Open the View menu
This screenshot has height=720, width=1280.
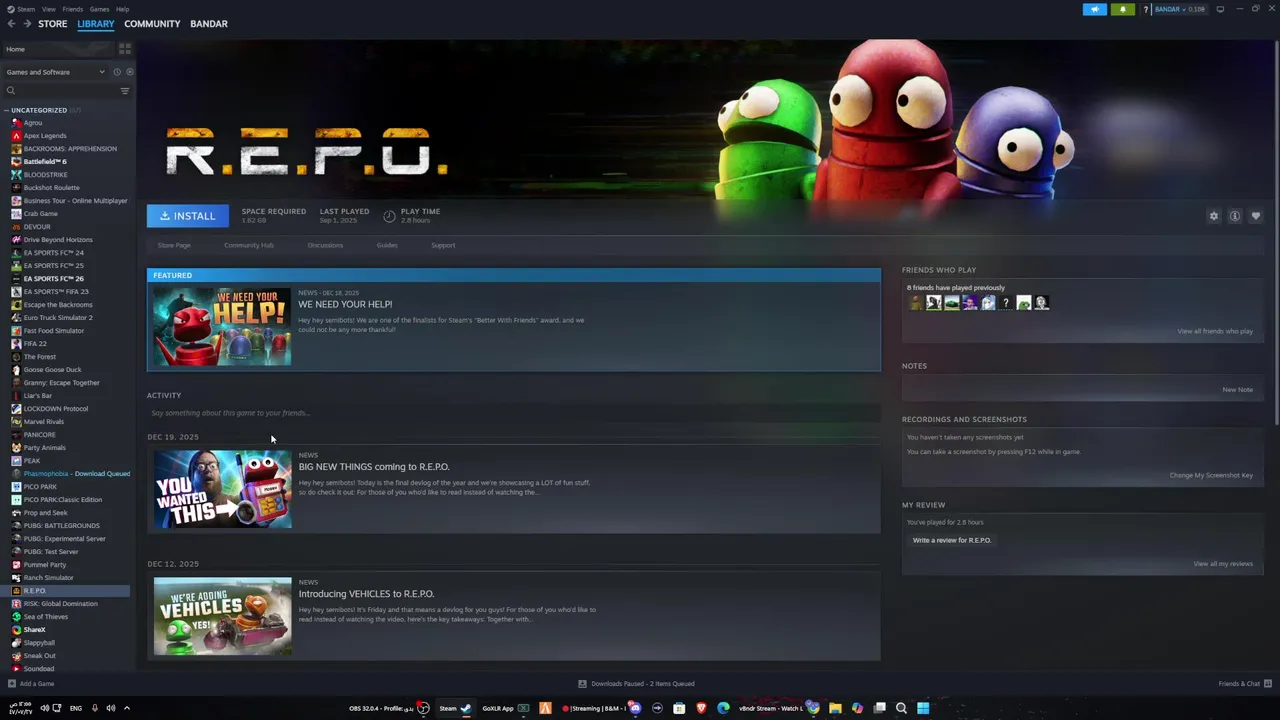pos(49,9)
